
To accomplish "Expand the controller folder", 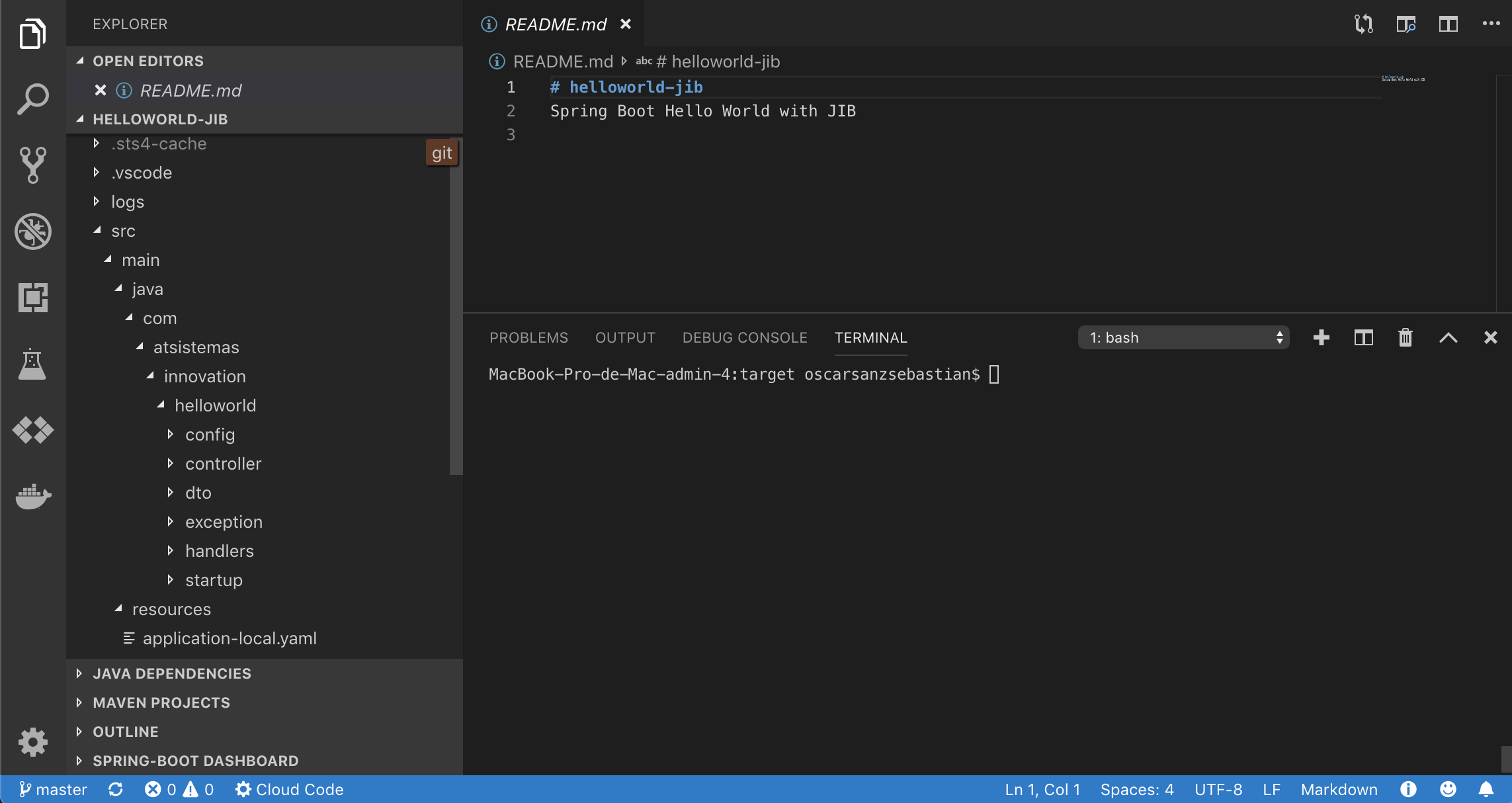I will pyautogui.click(x=223, y=464).
